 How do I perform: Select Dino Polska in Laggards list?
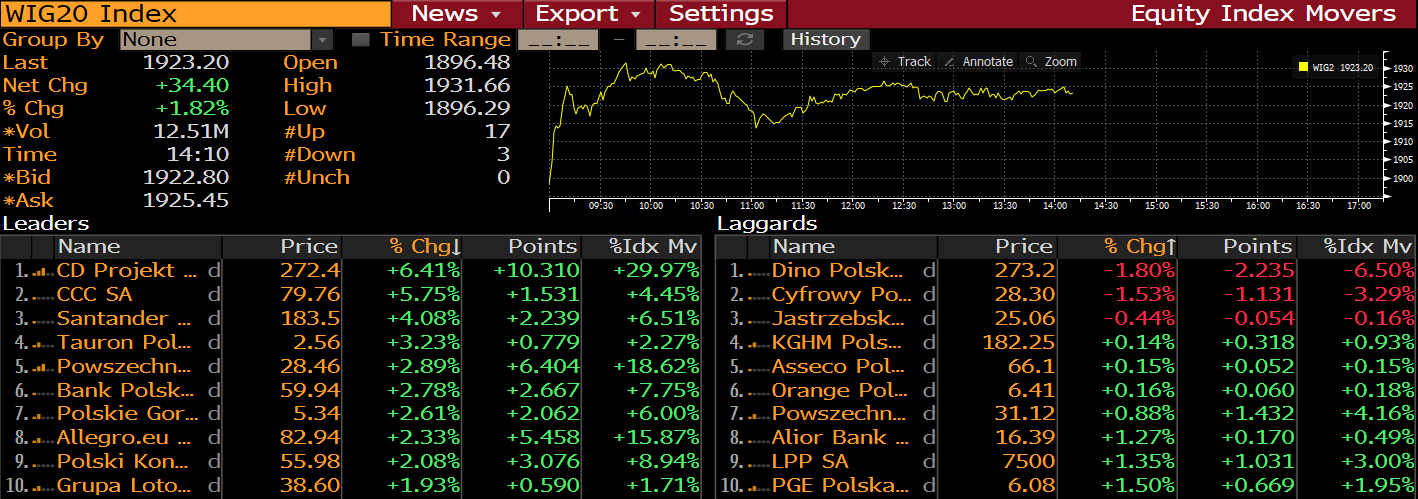point(839,271)
